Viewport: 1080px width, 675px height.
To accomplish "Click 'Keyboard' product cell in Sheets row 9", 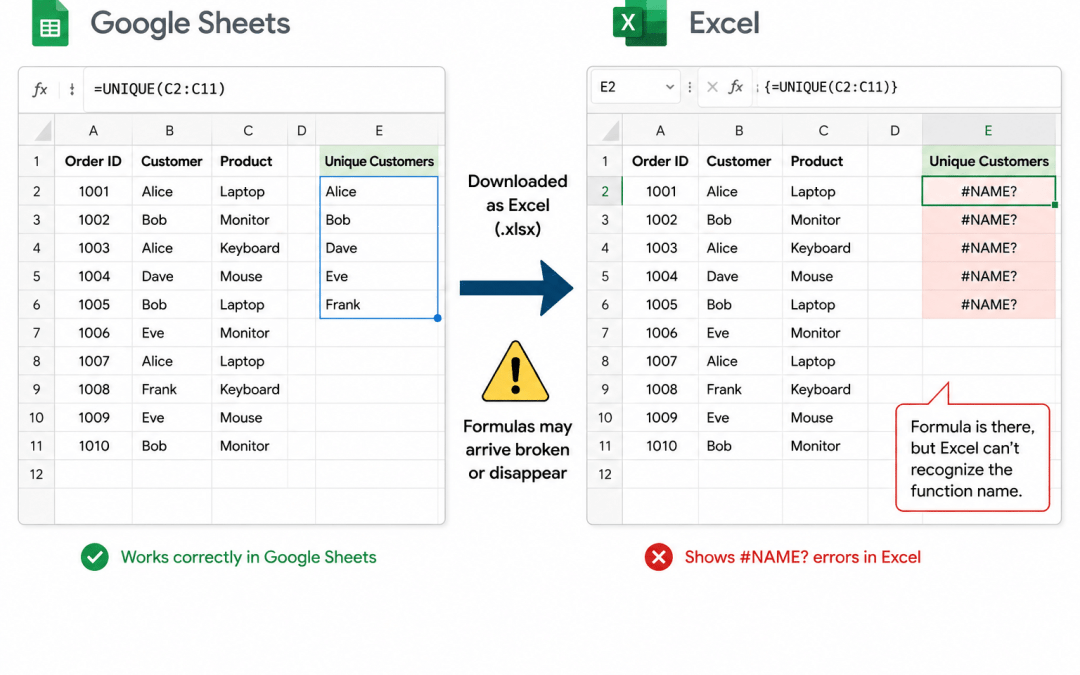I will 248,389.
